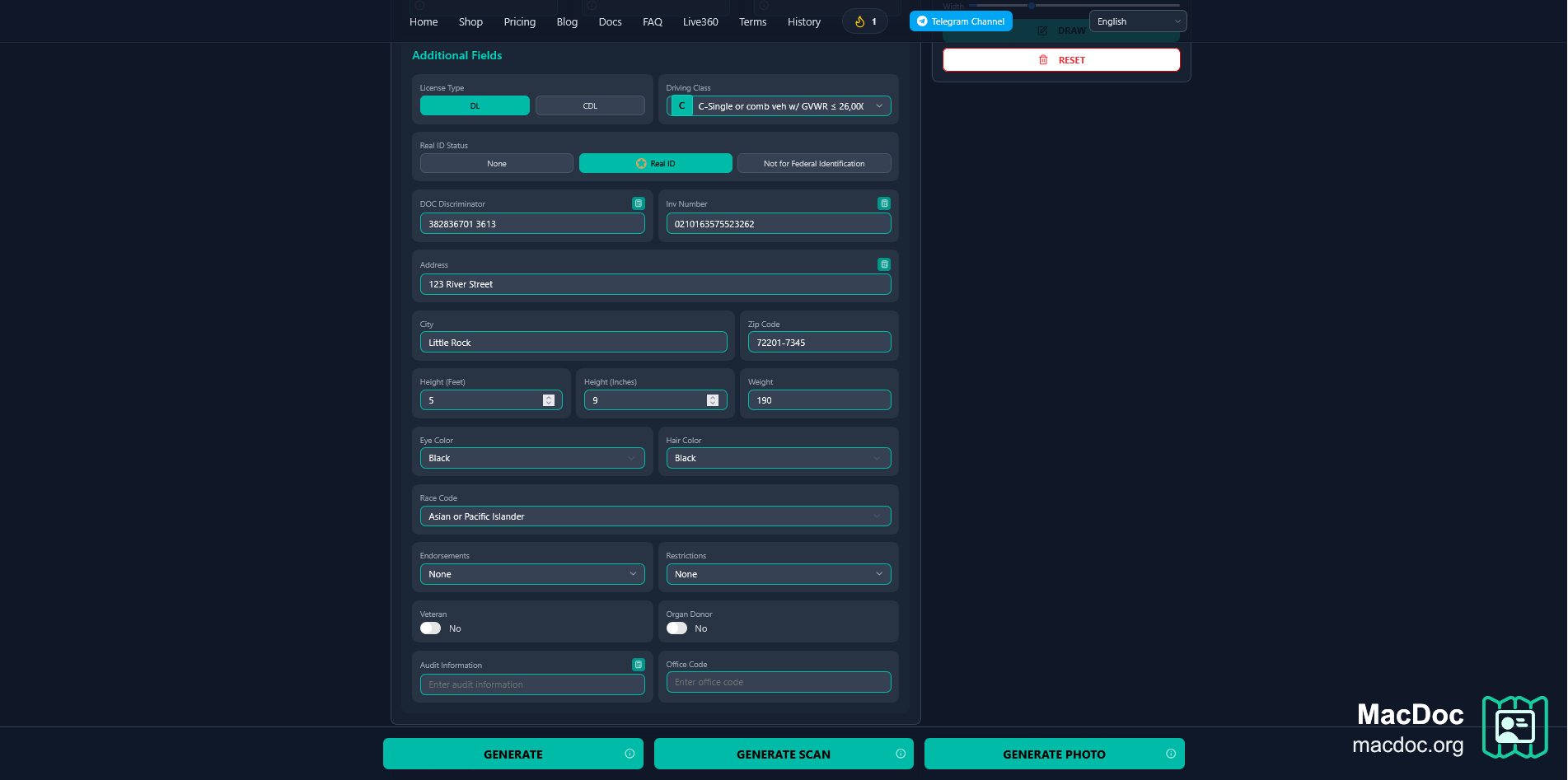Expand the Race Code dropdown
The image size is (1568, 780).
(655, 516)
